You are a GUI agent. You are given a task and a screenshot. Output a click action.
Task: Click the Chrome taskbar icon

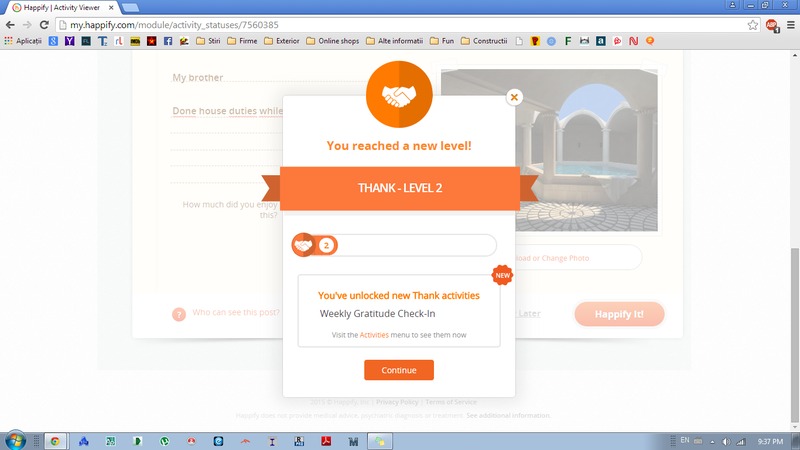tap(55, 441)
